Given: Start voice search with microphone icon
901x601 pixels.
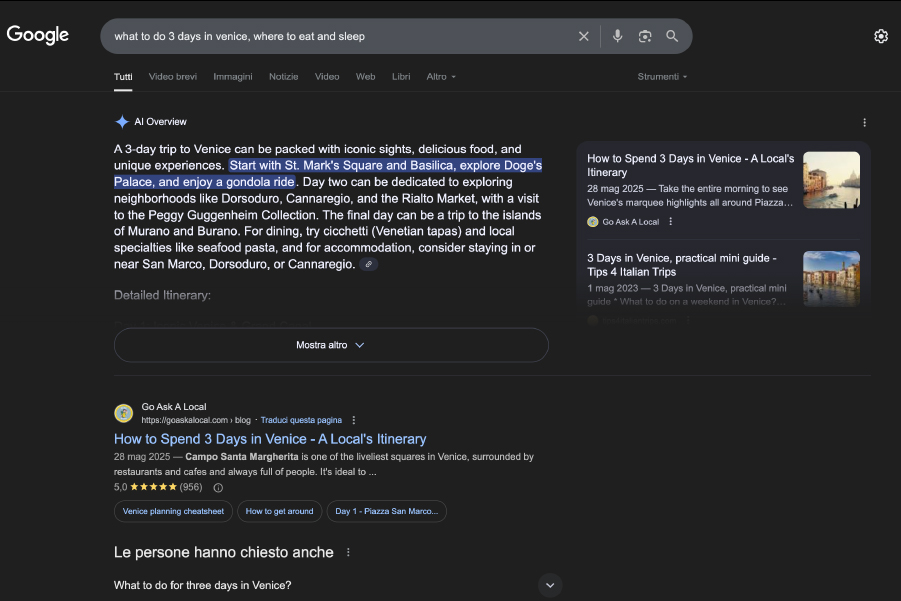Looking at the screenshot, I should [617, 36].
